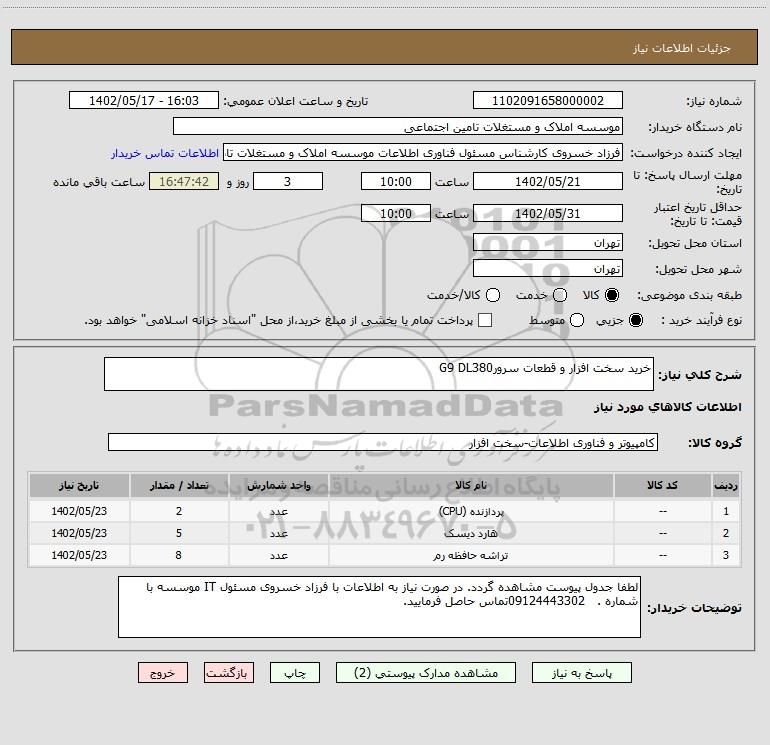Click the goods group field سخت افزار
Viewport: 770px width, 745px height.
pos(383,442)
